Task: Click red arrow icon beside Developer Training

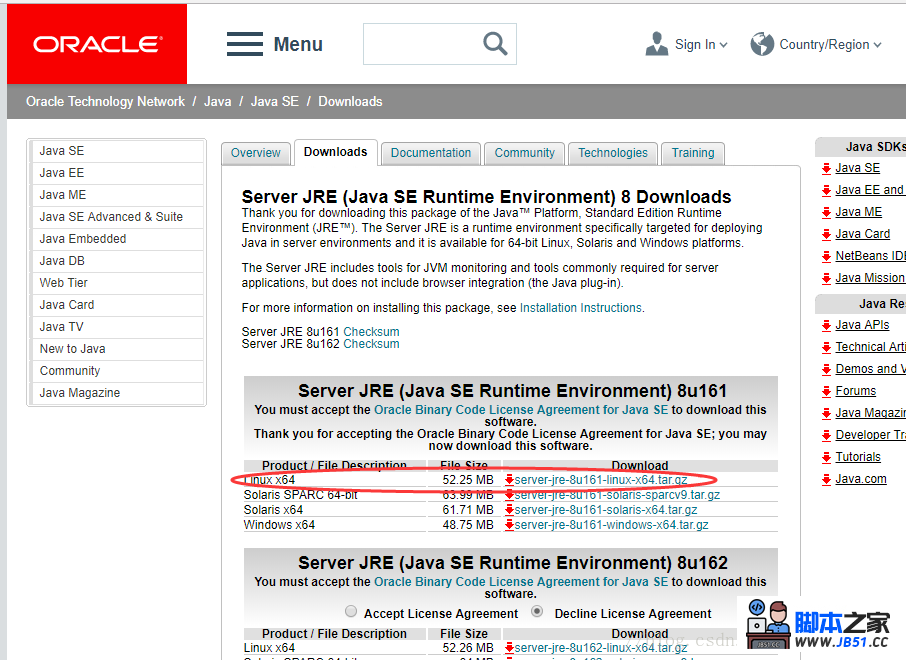Action: (x=826, y=436)
